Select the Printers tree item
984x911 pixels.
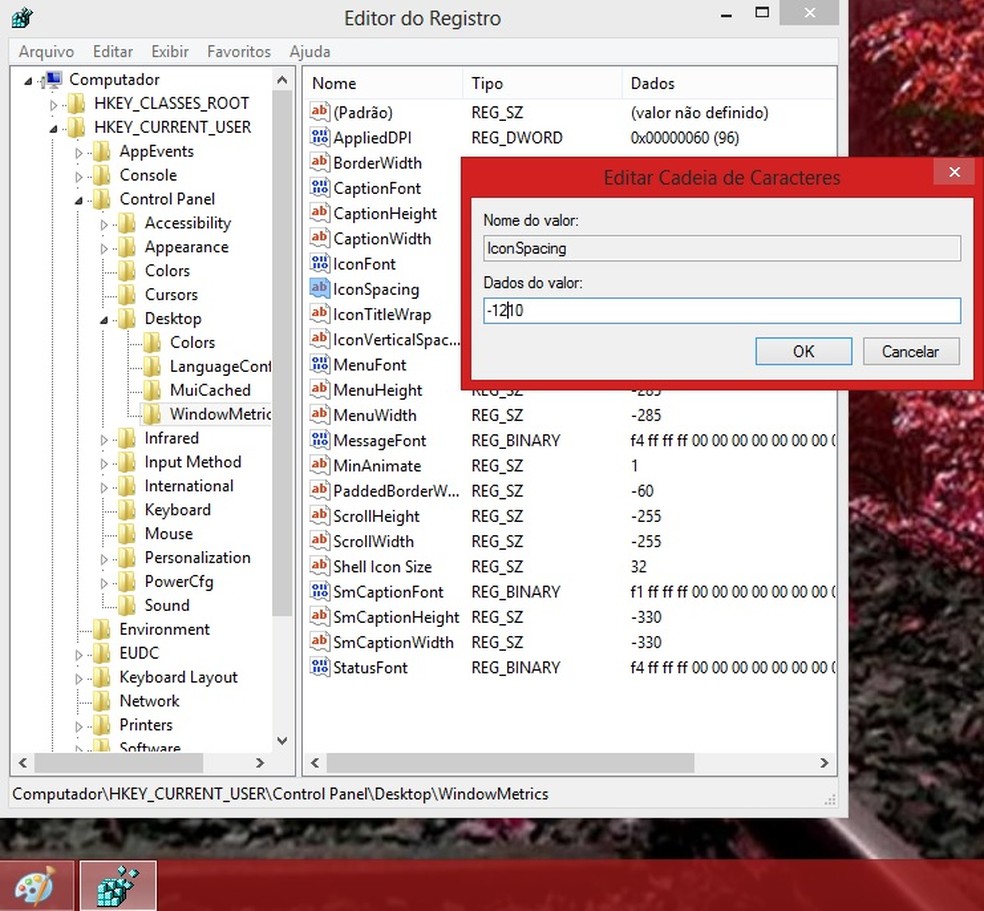click(146, 725)
